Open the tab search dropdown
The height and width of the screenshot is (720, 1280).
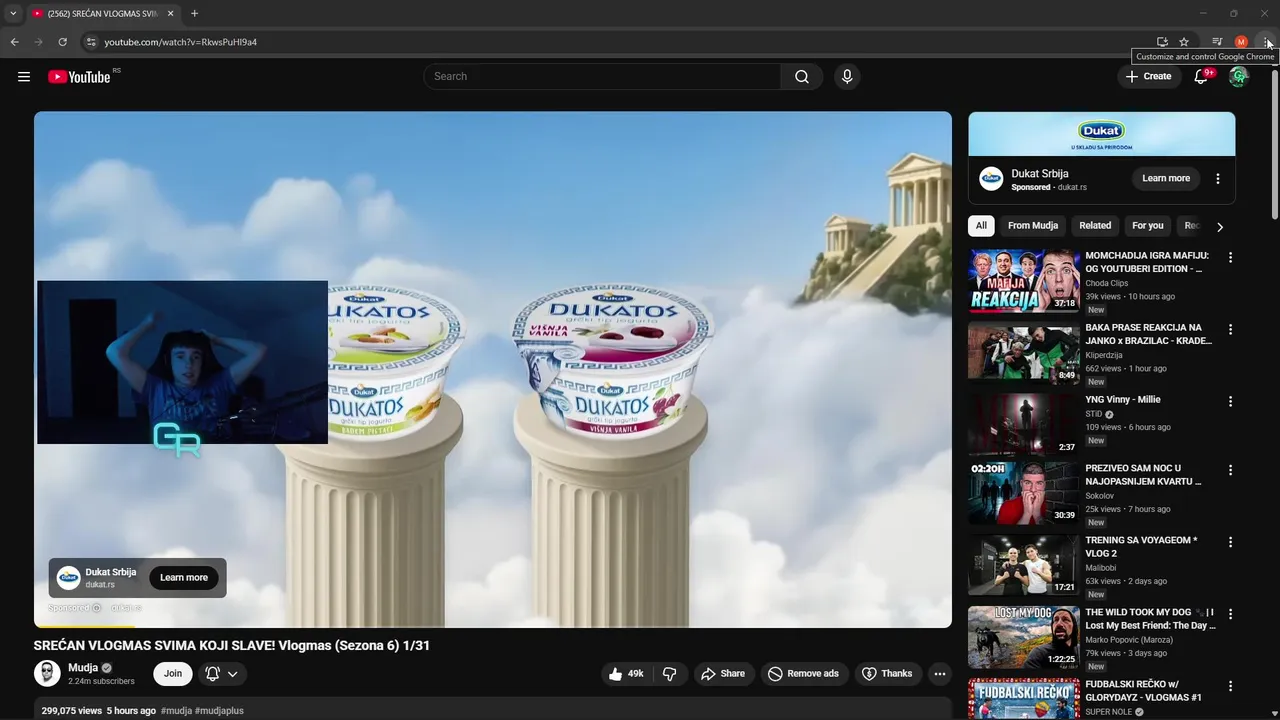coord(13,14)
